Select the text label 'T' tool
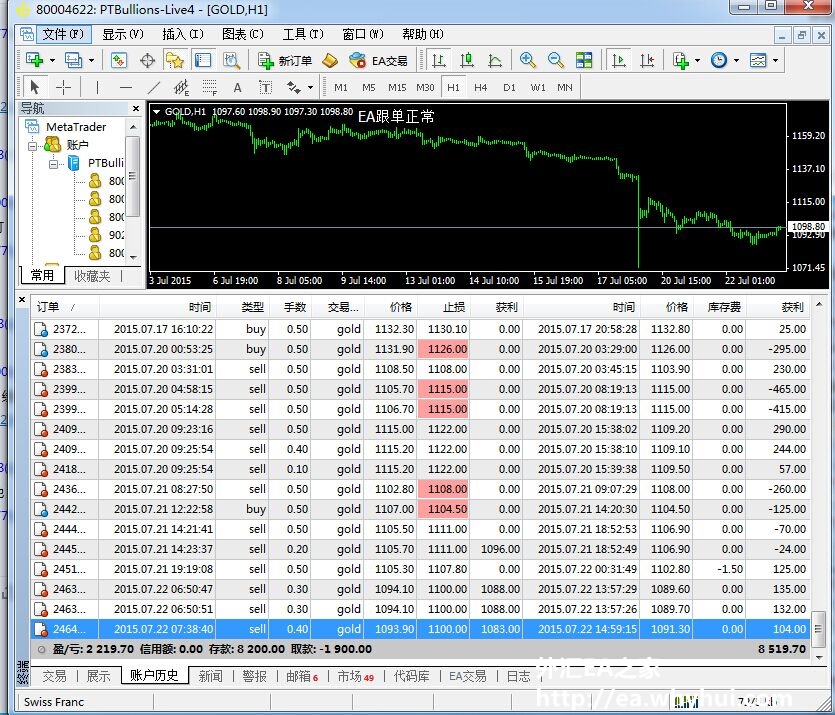The width and height of the screenshot is (835, 715). tap(265, 87)
